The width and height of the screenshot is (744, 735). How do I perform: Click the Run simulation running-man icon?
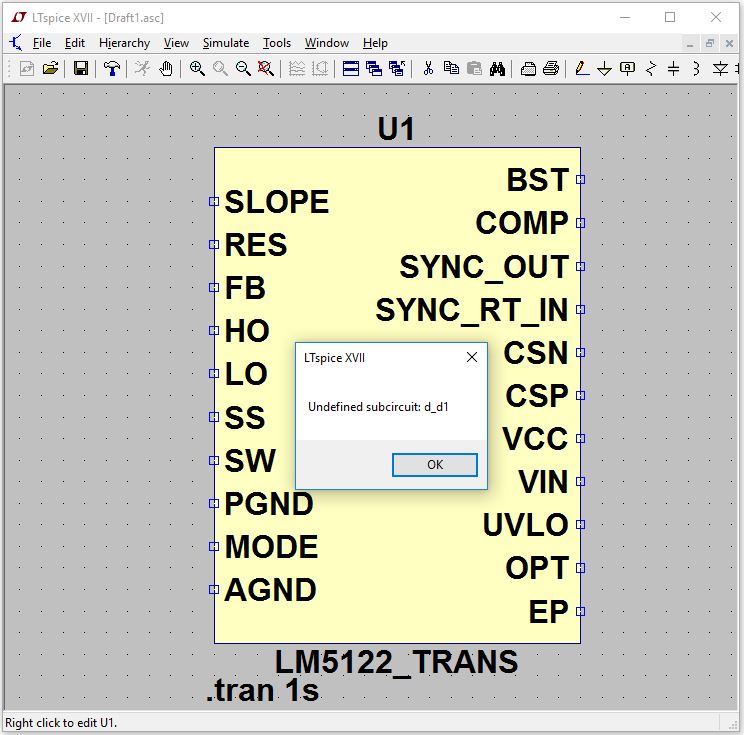[142, 69]
